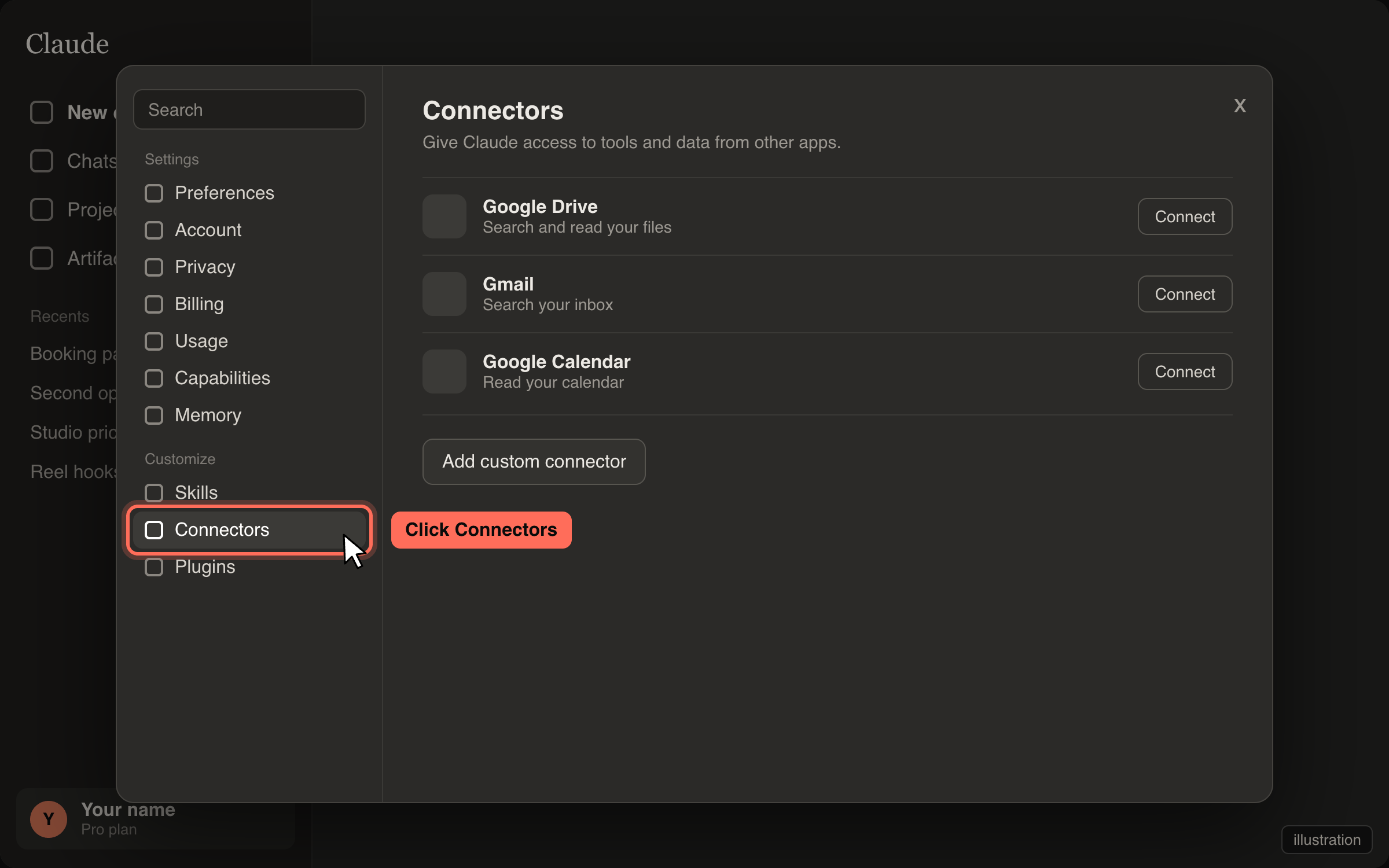
Task: Connect Google Drive
Action: [x=1185, y=216]
